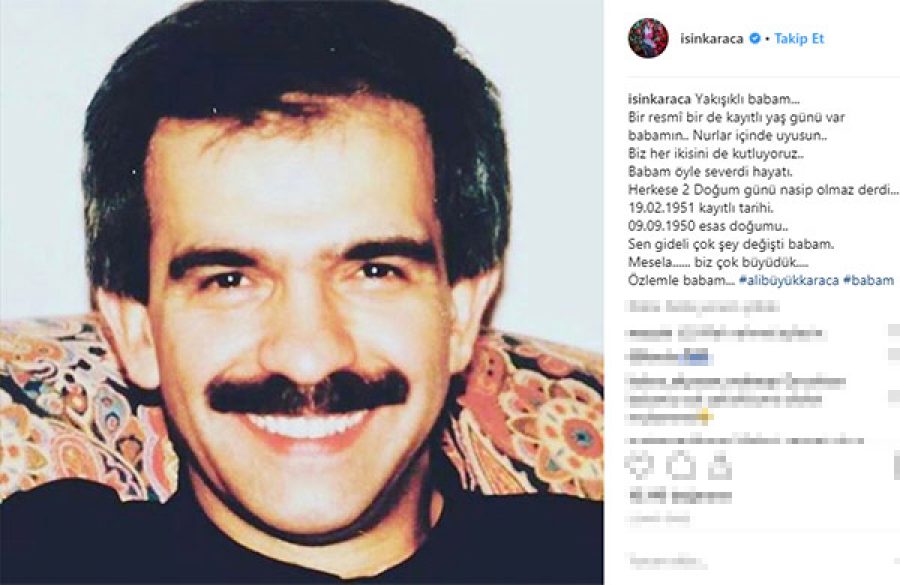The image size is (900, 585).
Task: Expand the view all comments line
Action: pos(704,307)
